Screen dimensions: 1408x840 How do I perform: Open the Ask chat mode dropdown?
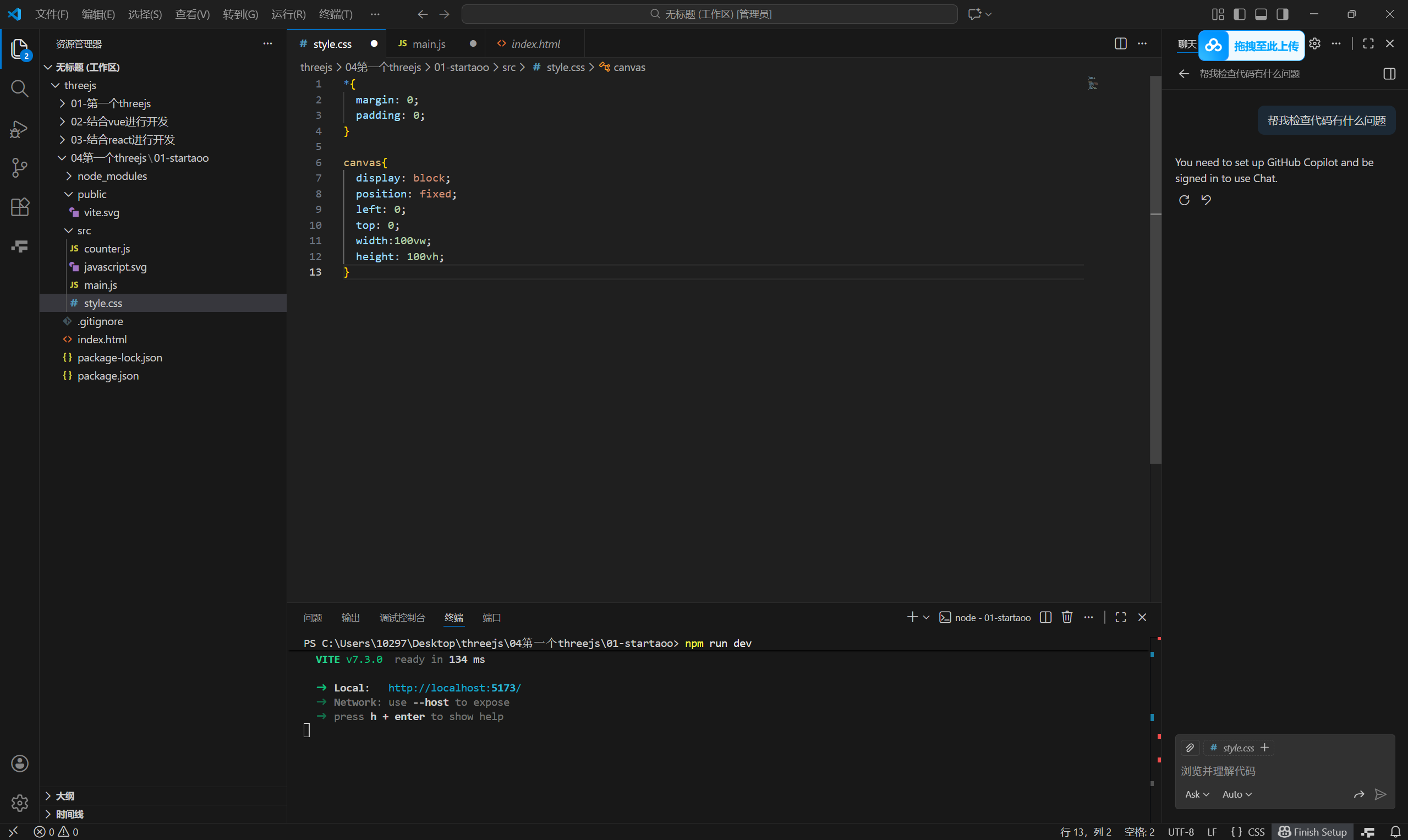[1197, 794]
